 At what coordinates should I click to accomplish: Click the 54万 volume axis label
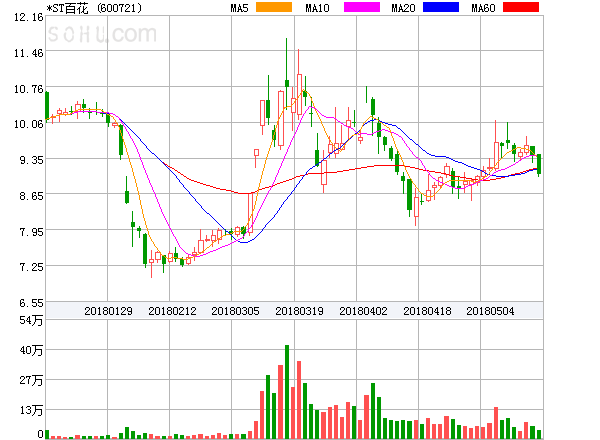[31, 320]
